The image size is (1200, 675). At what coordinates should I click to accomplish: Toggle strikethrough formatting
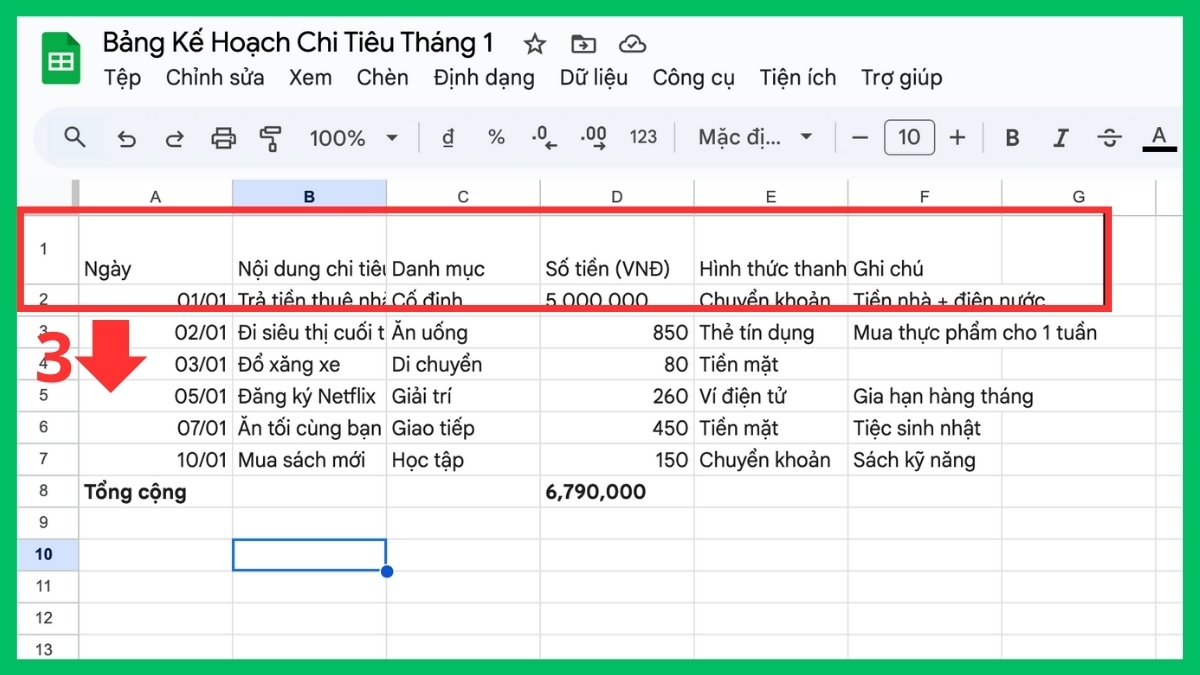1110,137
